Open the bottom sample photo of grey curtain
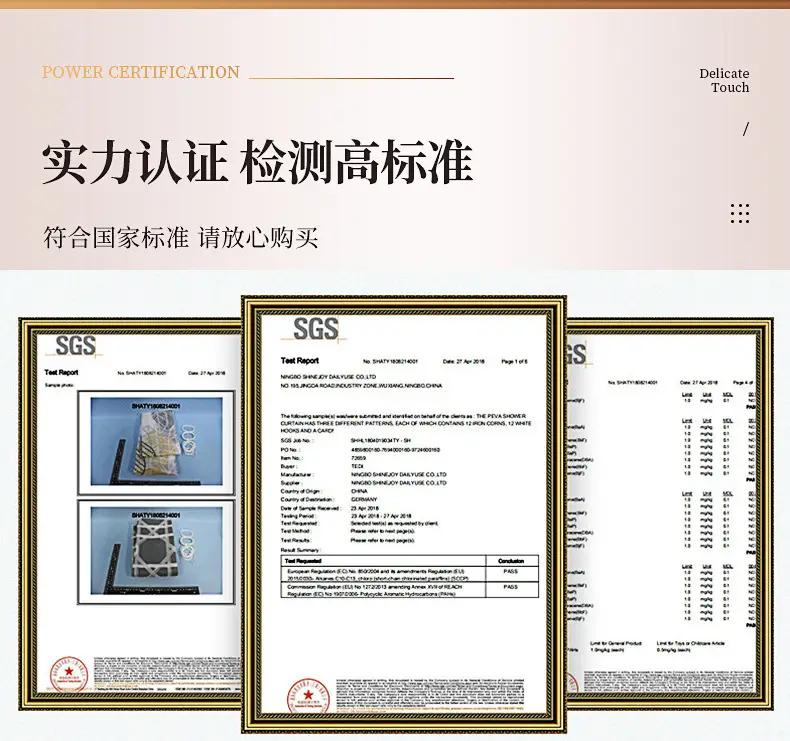Viewport: 790px width, 741px height. coord(156,552)
